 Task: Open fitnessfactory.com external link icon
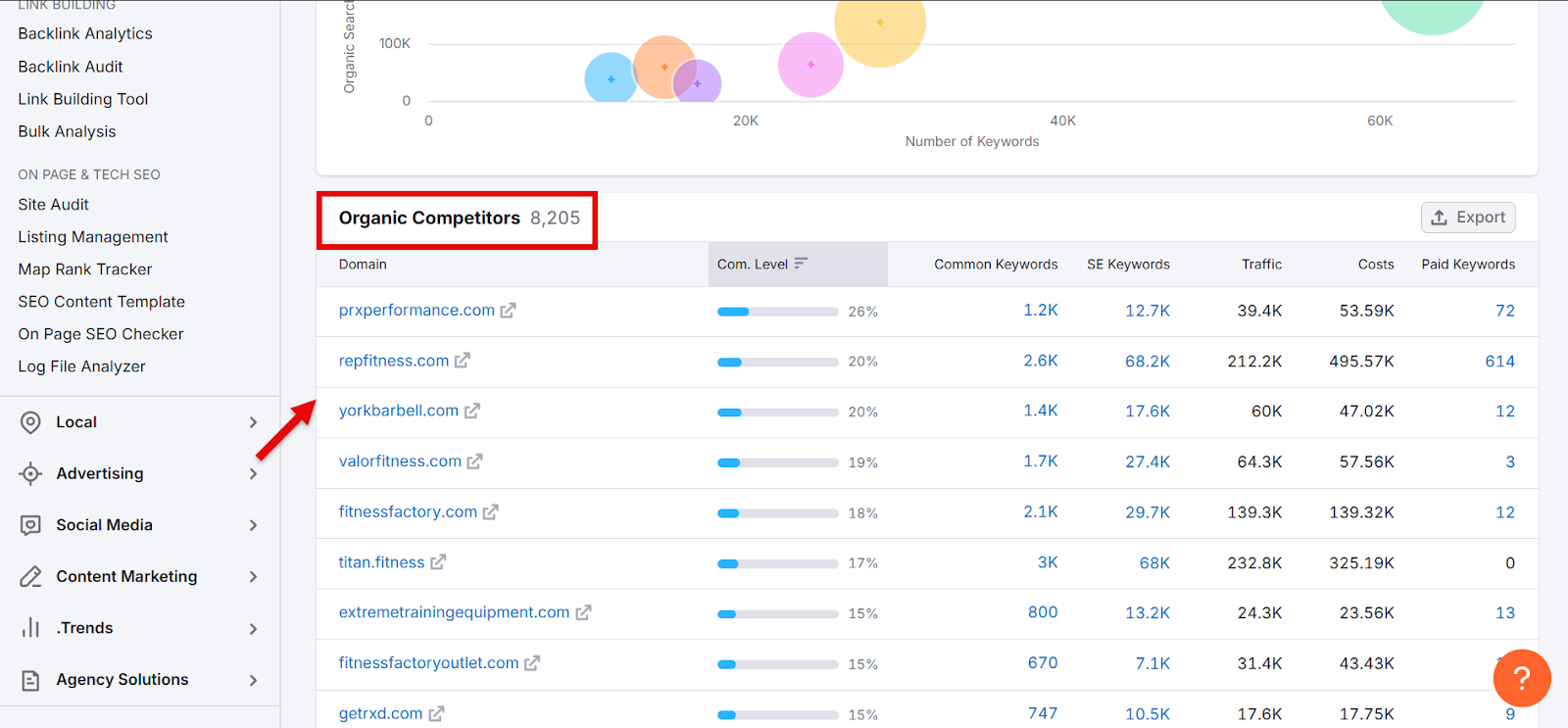(x=490, y=512)
